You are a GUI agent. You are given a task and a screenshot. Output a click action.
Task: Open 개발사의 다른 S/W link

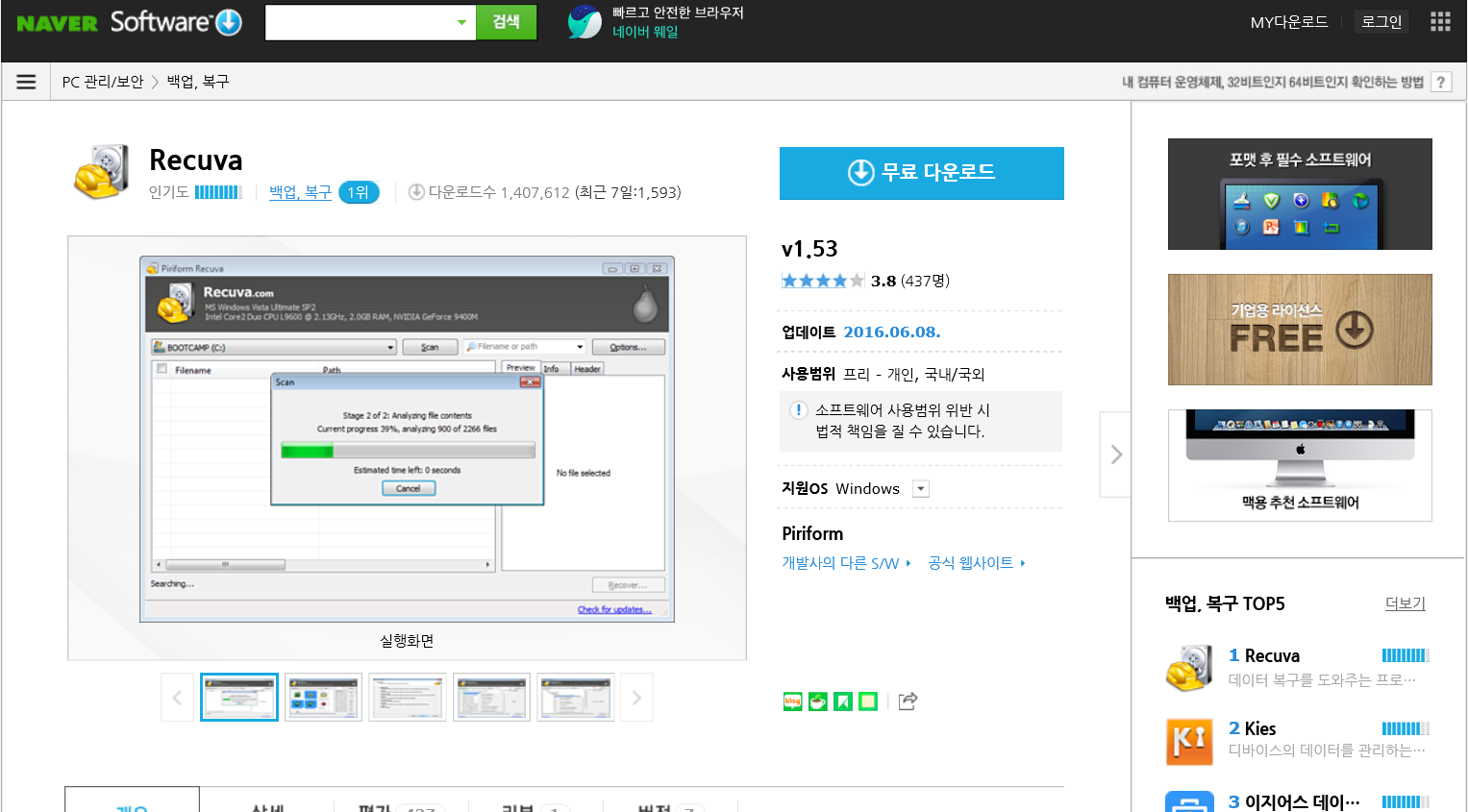[x=846, y=563]
